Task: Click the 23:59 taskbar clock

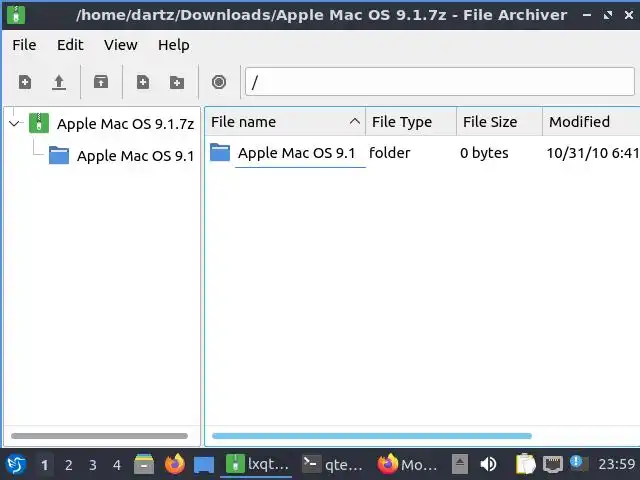Action: click(x=616, y=464)
